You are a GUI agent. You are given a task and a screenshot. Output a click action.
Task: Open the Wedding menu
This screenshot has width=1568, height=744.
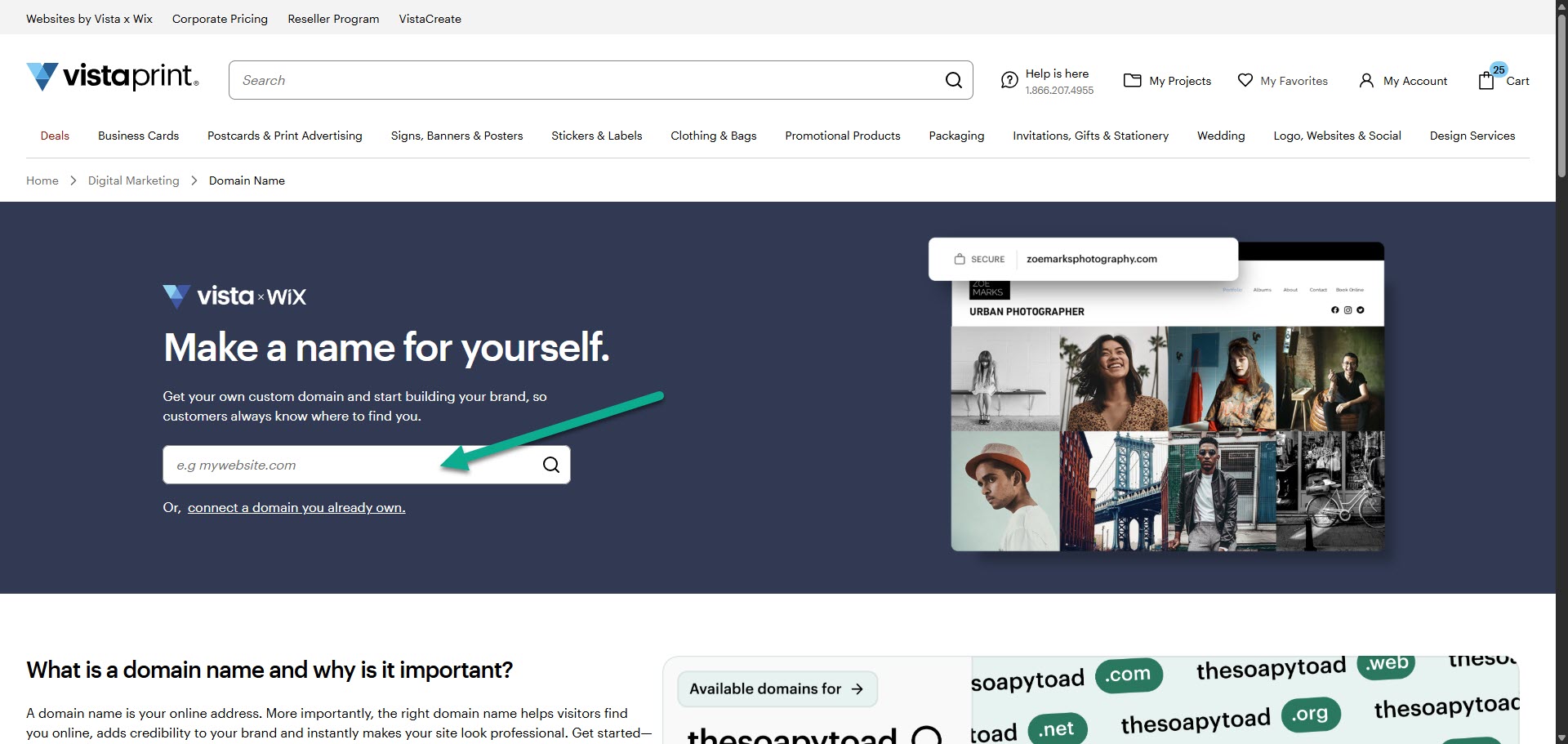click(1221, 136)
